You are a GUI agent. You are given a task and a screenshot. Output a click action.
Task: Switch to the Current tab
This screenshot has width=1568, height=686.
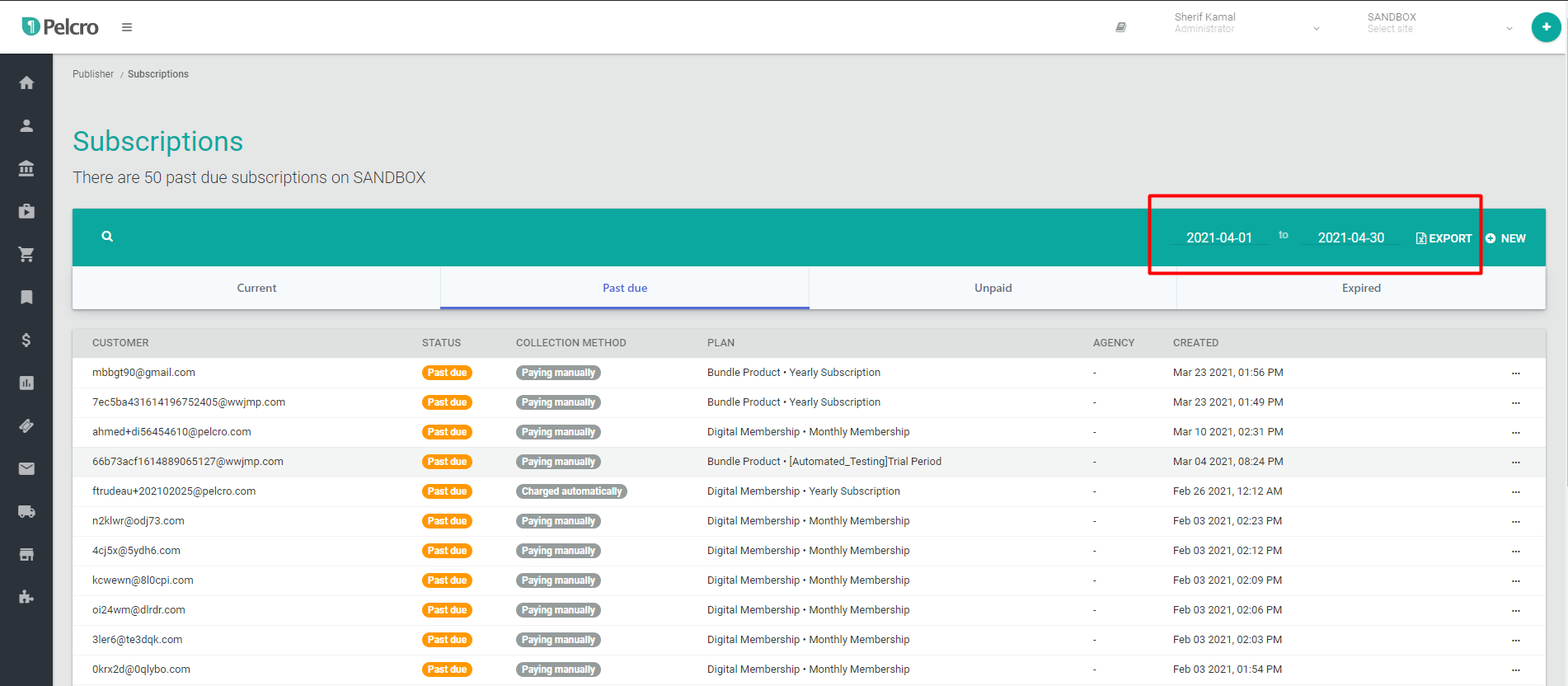(x=256, y=288)
